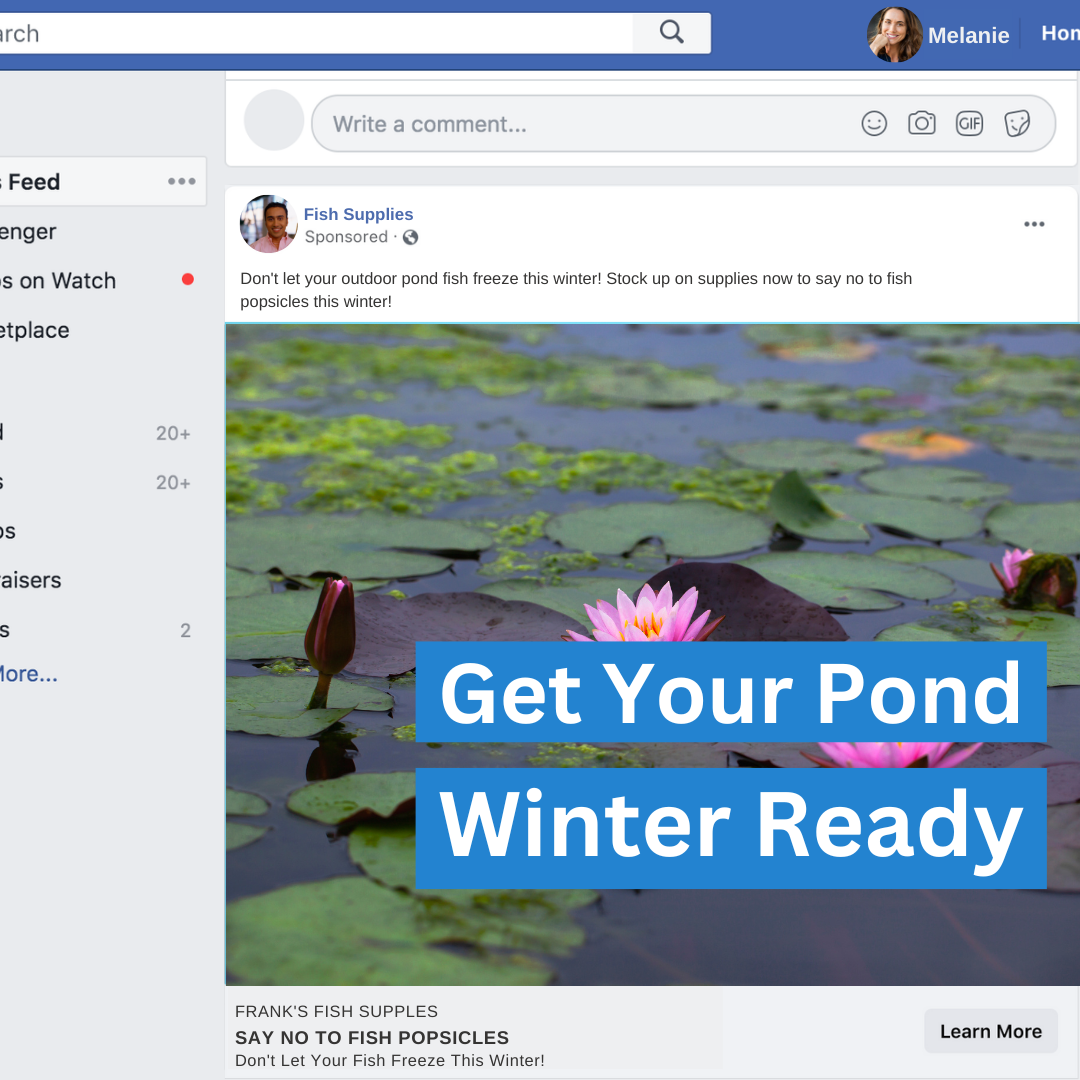Open Marketplace in the sidebar
Image resolution: width=1080 pixels, height=1080 pixels.
pyautogui.click(x=34, y=331)
